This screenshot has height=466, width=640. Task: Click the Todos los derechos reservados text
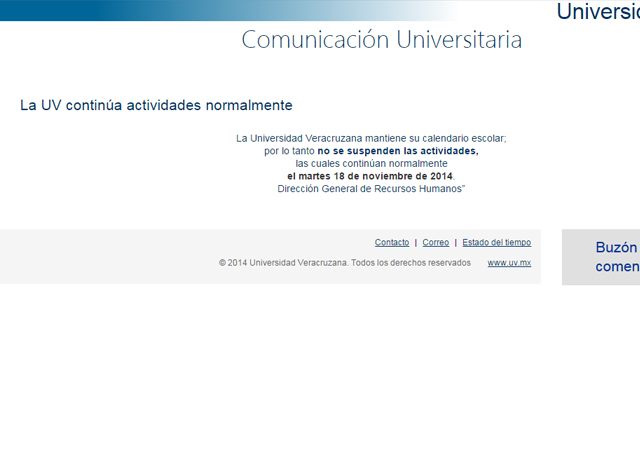[410, 263]
